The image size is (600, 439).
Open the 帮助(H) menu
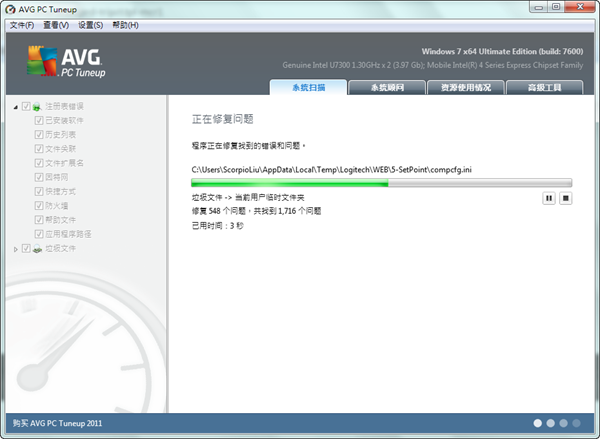pos(125,25)
